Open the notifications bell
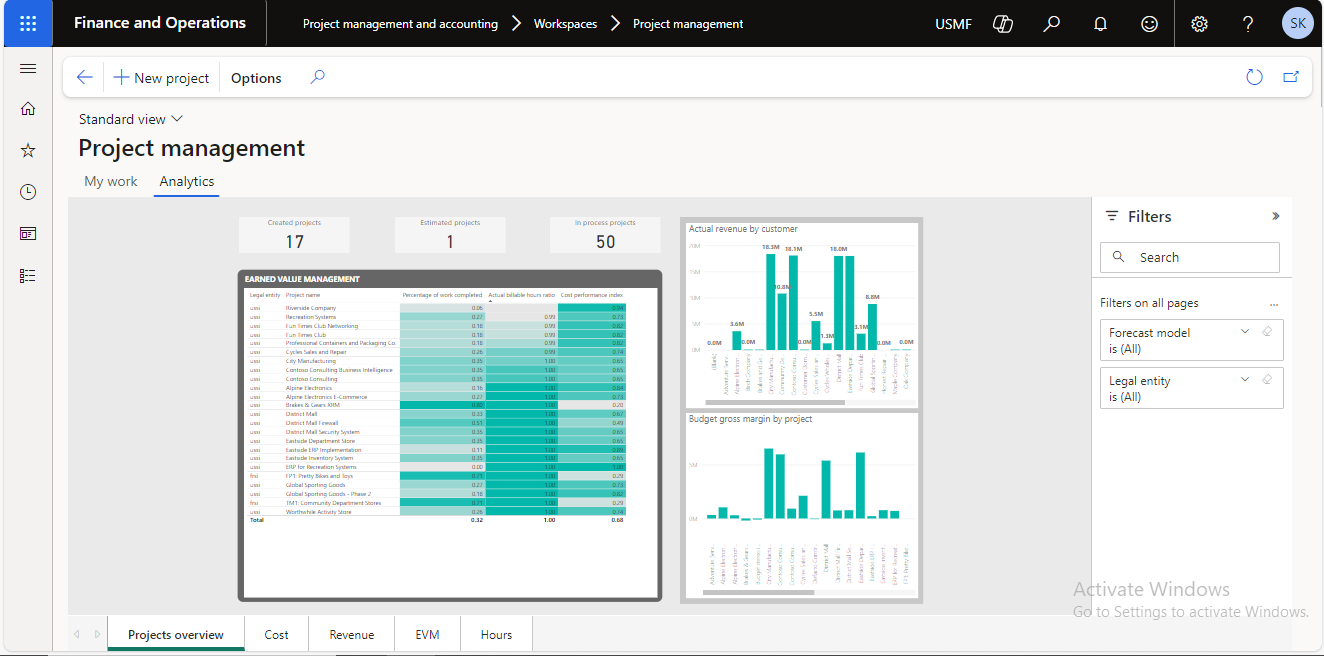This screenshot has height=656, width=1324. click(x=1101, y=24)
